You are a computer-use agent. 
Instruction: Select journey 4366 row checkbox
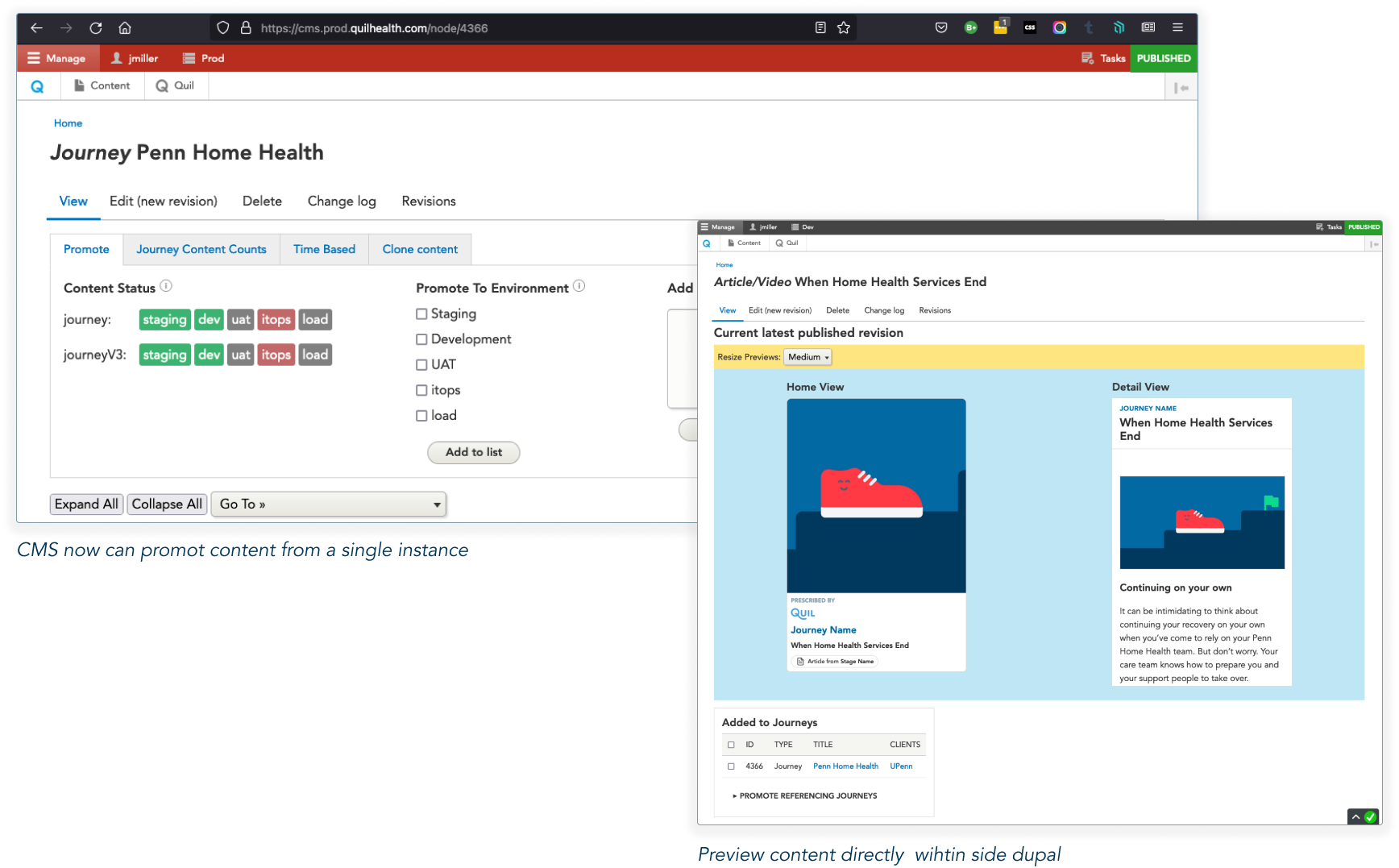731,766
